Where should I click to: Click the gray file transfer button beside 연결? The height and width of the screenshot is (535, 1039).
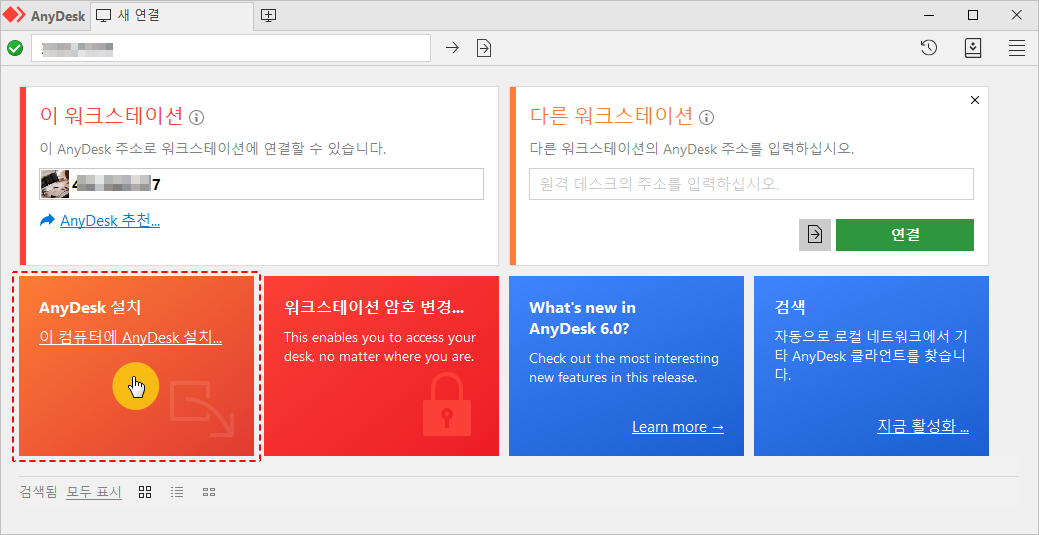tap(815, 235)
